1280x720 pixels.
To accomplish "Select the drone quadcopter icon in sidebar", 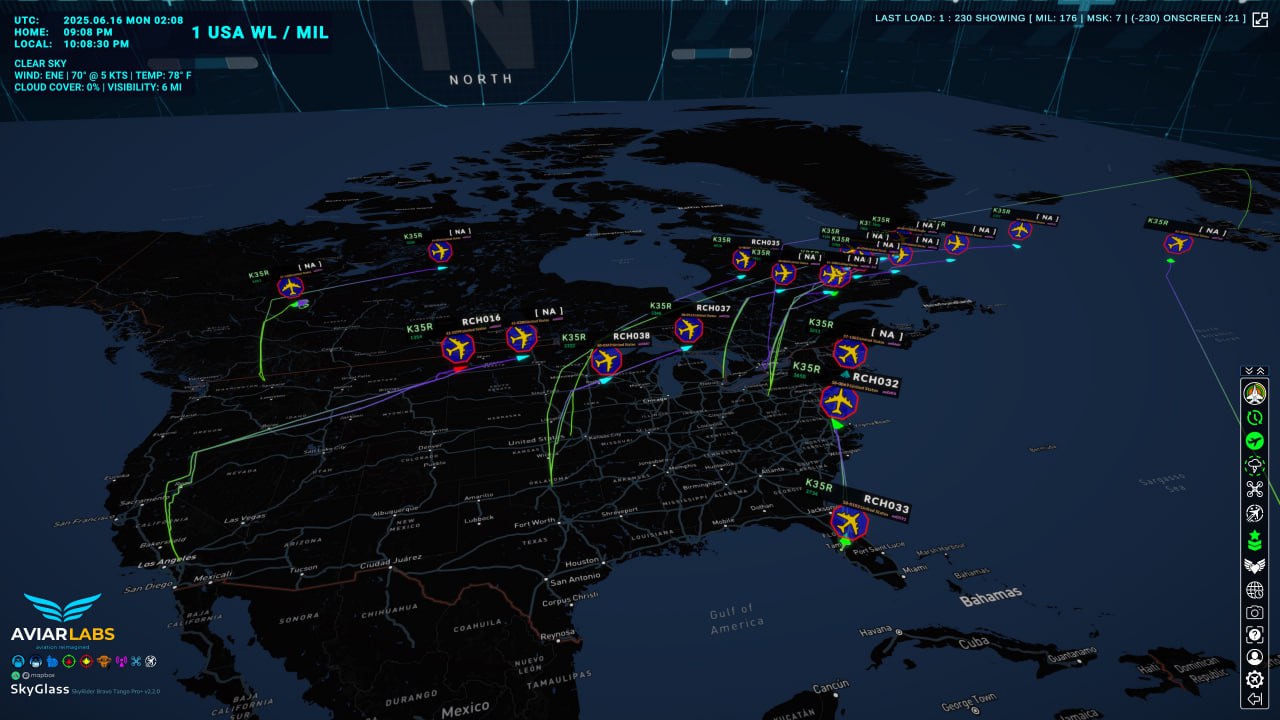I will click(x=1254, y=489).
